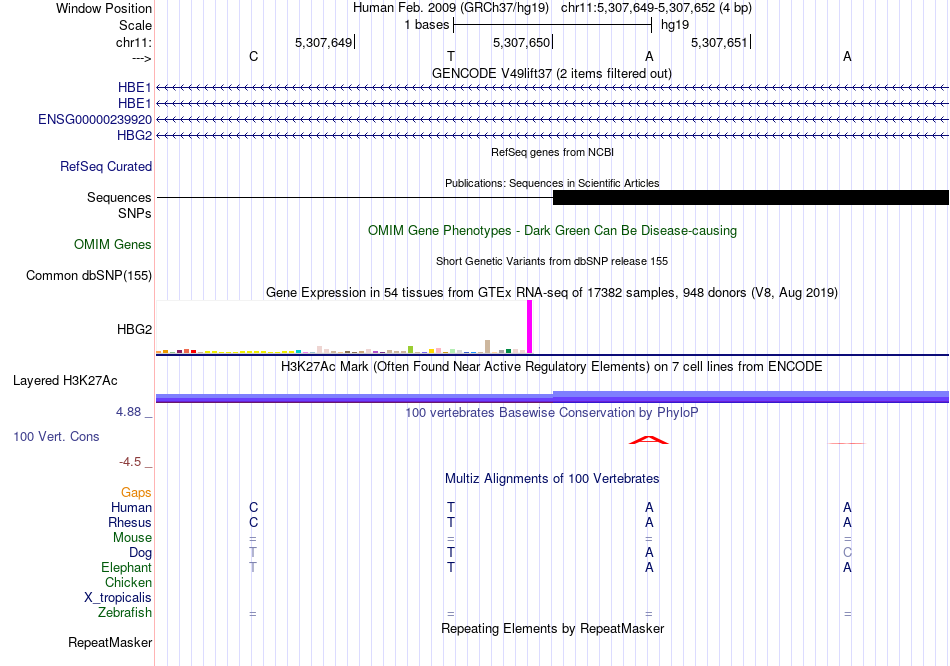
Task: Select the Chicken alignment row label
Action: tap(128, 582)
